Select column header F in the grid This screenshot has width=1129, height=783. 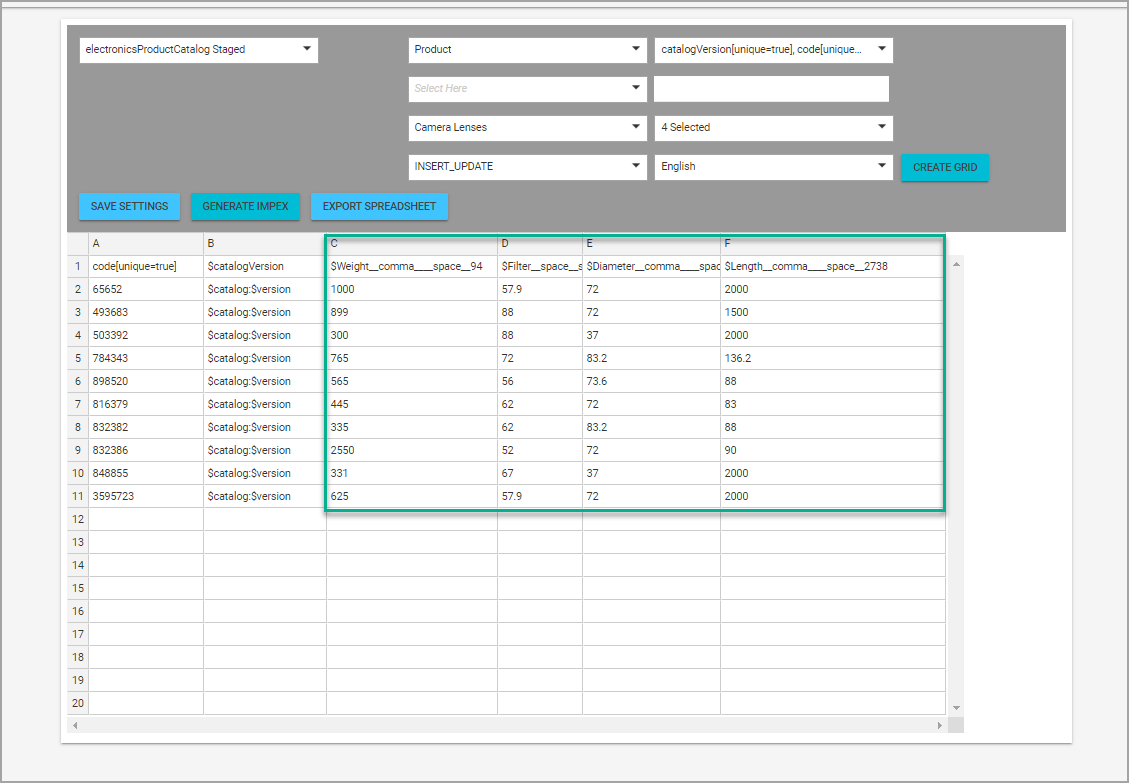pos(833,243)
